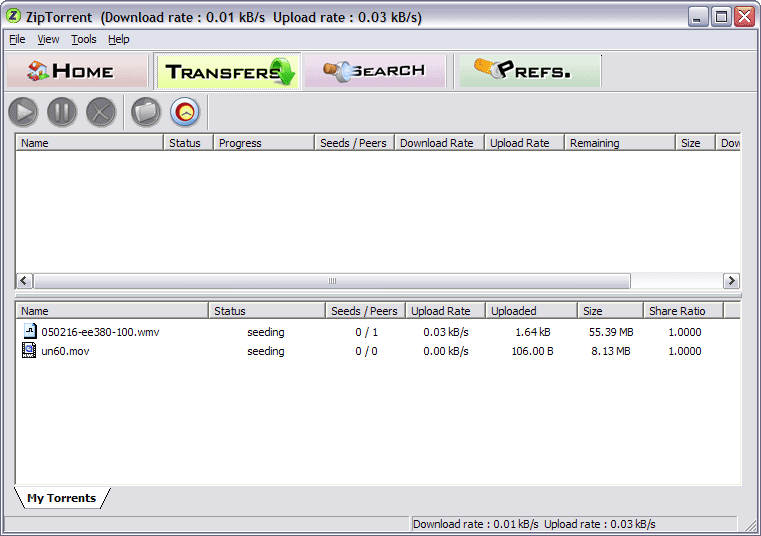Click the 0.00 kB/s upload rate cell
Screen dimensions: 761x536
point(446,351)
